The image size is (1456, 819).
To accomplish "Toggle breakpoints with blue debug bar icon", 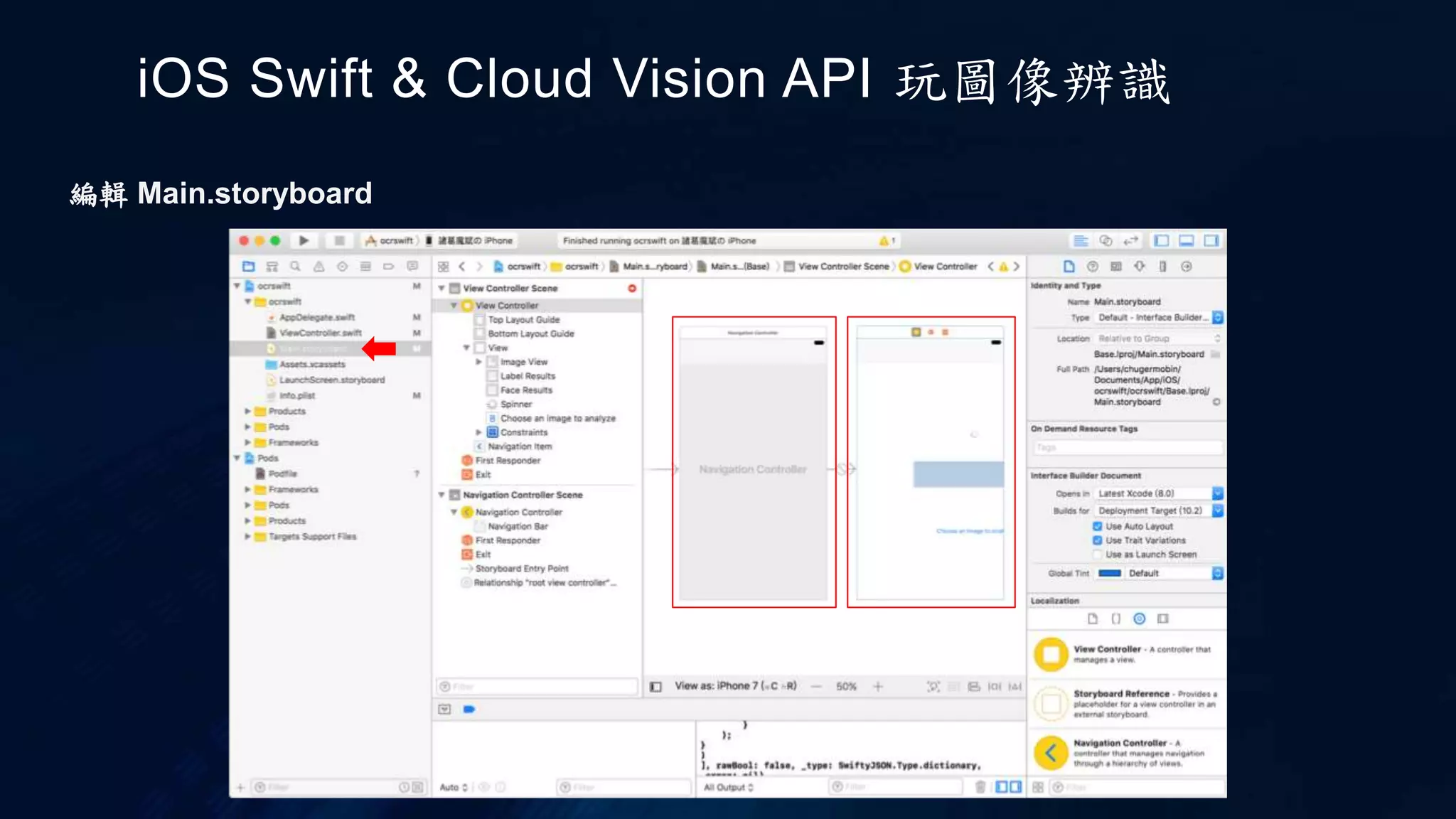I will (x=469, y=709).
